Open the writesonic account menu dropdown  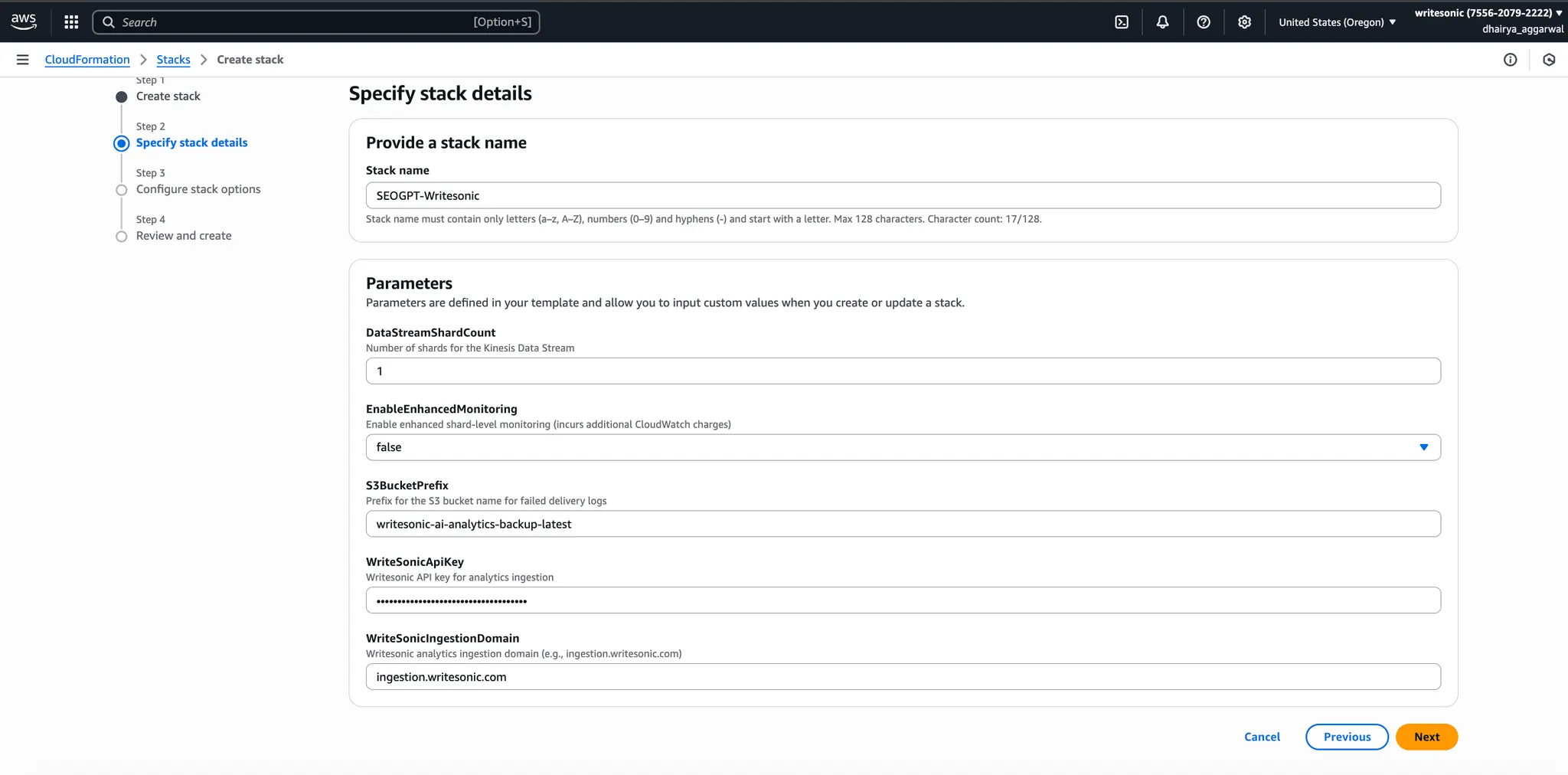(x=1488, y=13)
